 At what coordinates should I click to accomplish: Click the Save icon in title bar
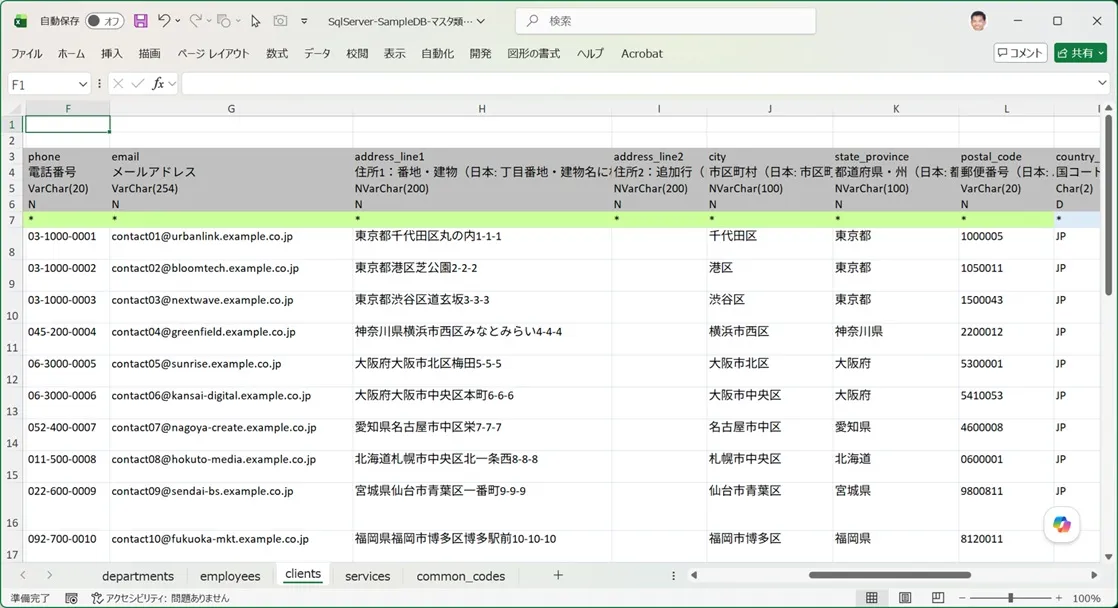(140, 21)
